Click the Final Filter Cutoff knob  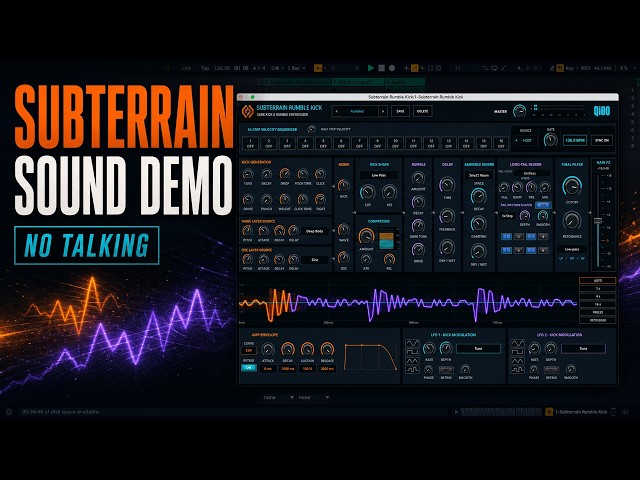(572, 186)
